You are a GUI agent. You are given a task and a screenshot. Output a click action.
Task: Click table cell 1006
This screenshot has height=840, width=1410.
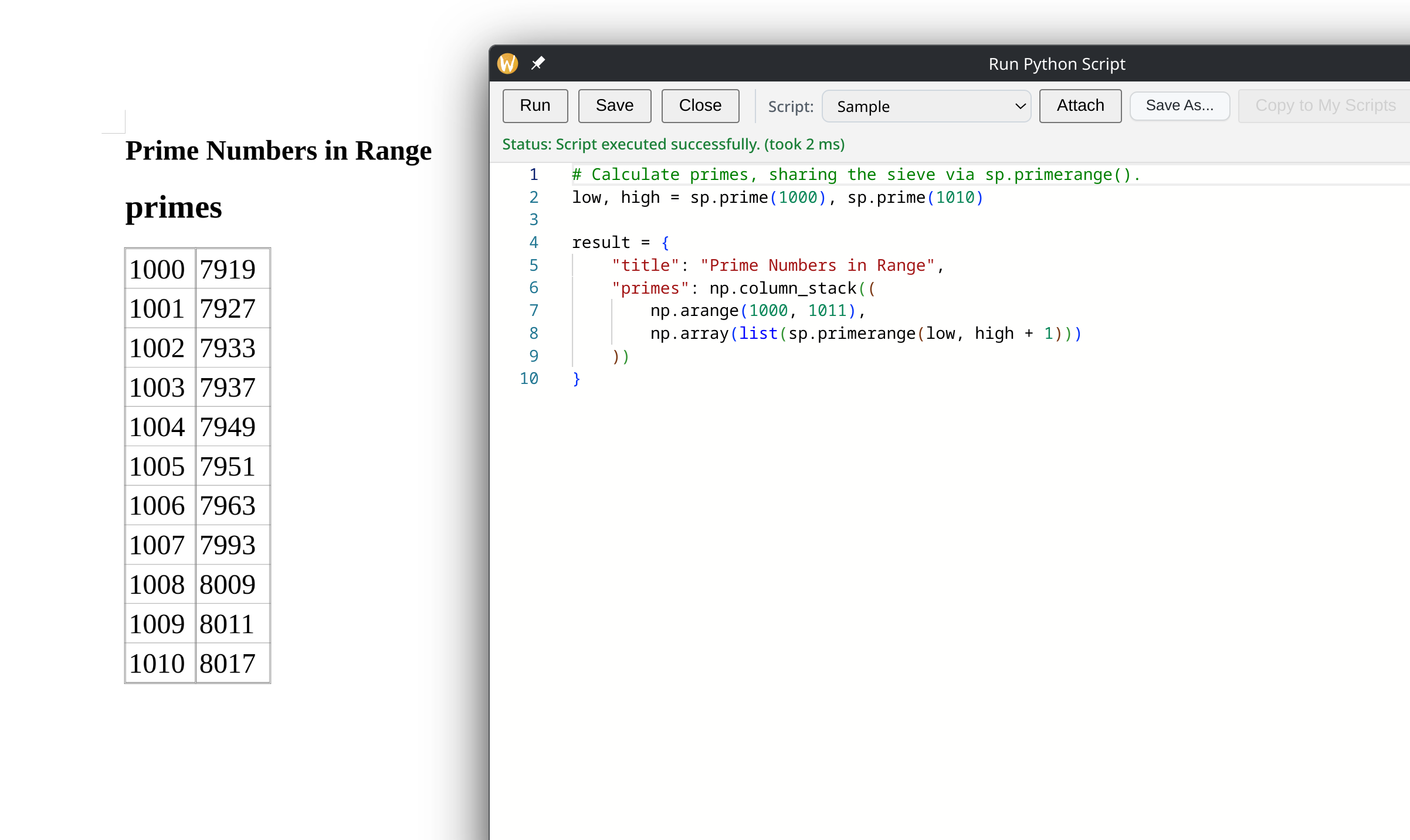tap(160, 506)
